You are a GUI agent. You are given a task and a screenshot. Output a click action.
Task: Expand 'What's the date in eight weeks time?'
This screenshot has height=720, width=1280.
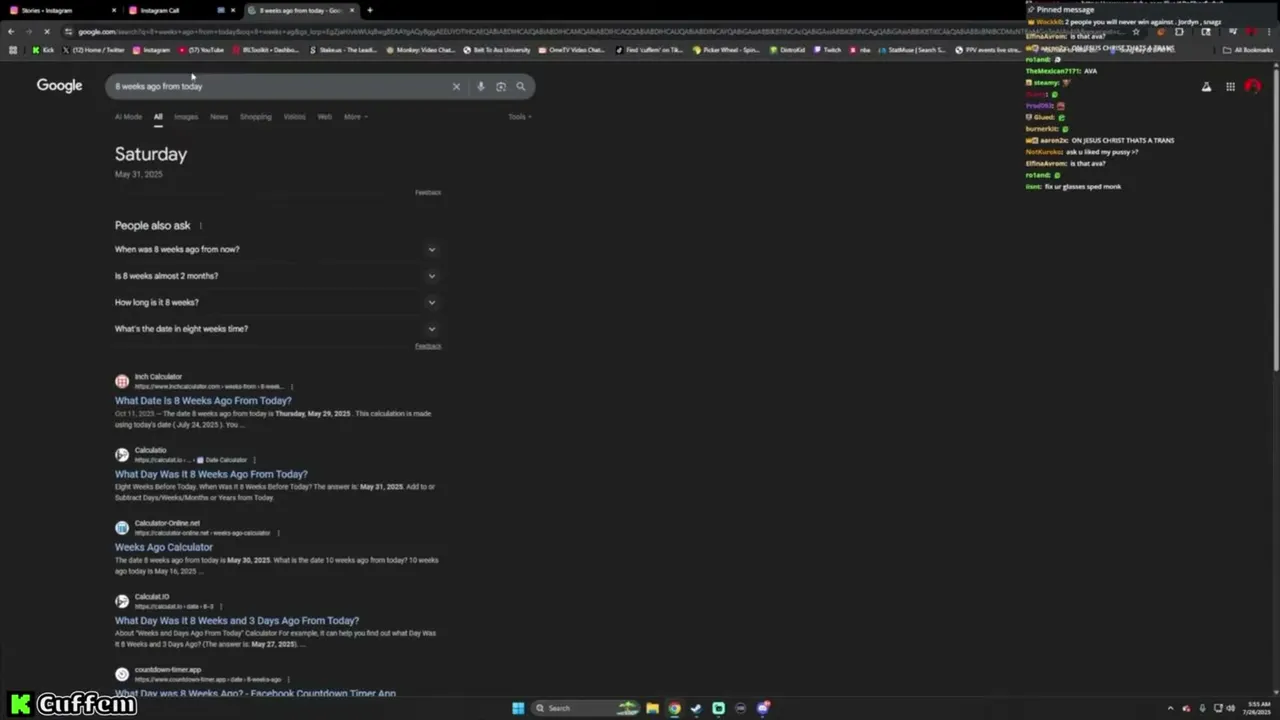tap(278, 329)
